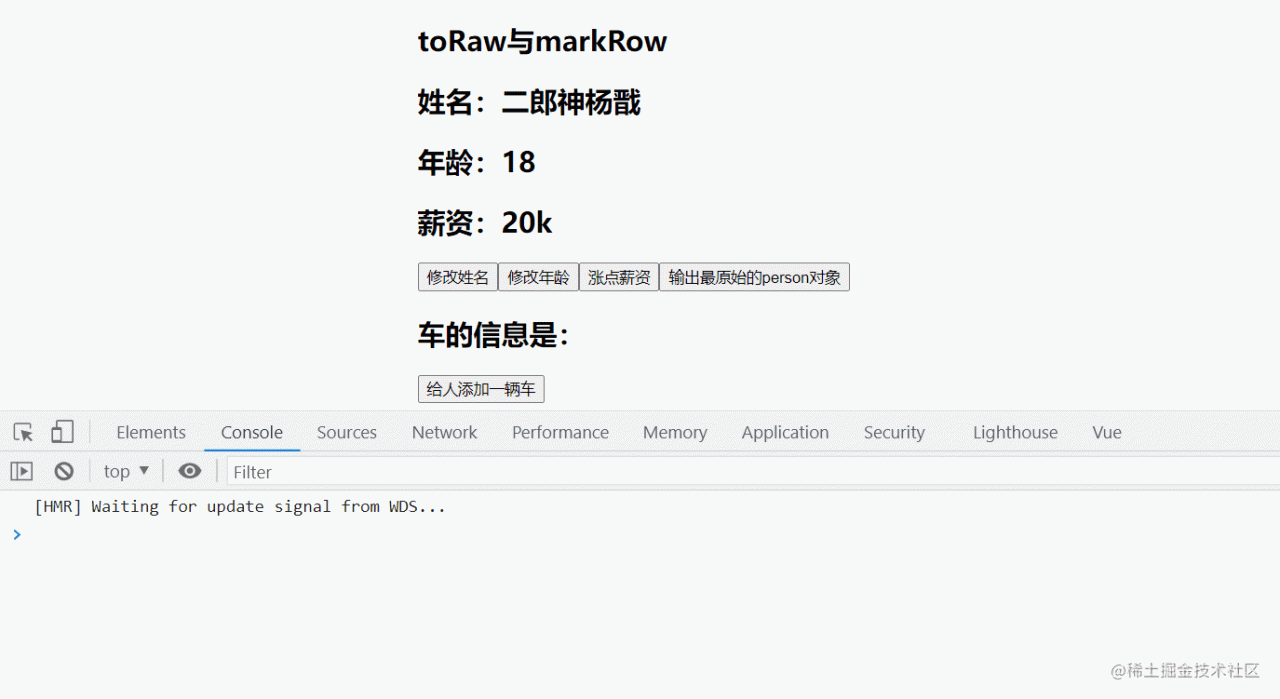The height and width of the screenshot is (699, 1280).
Task: Switch to the Lighthouse tab
Action: click(1015, 432)
